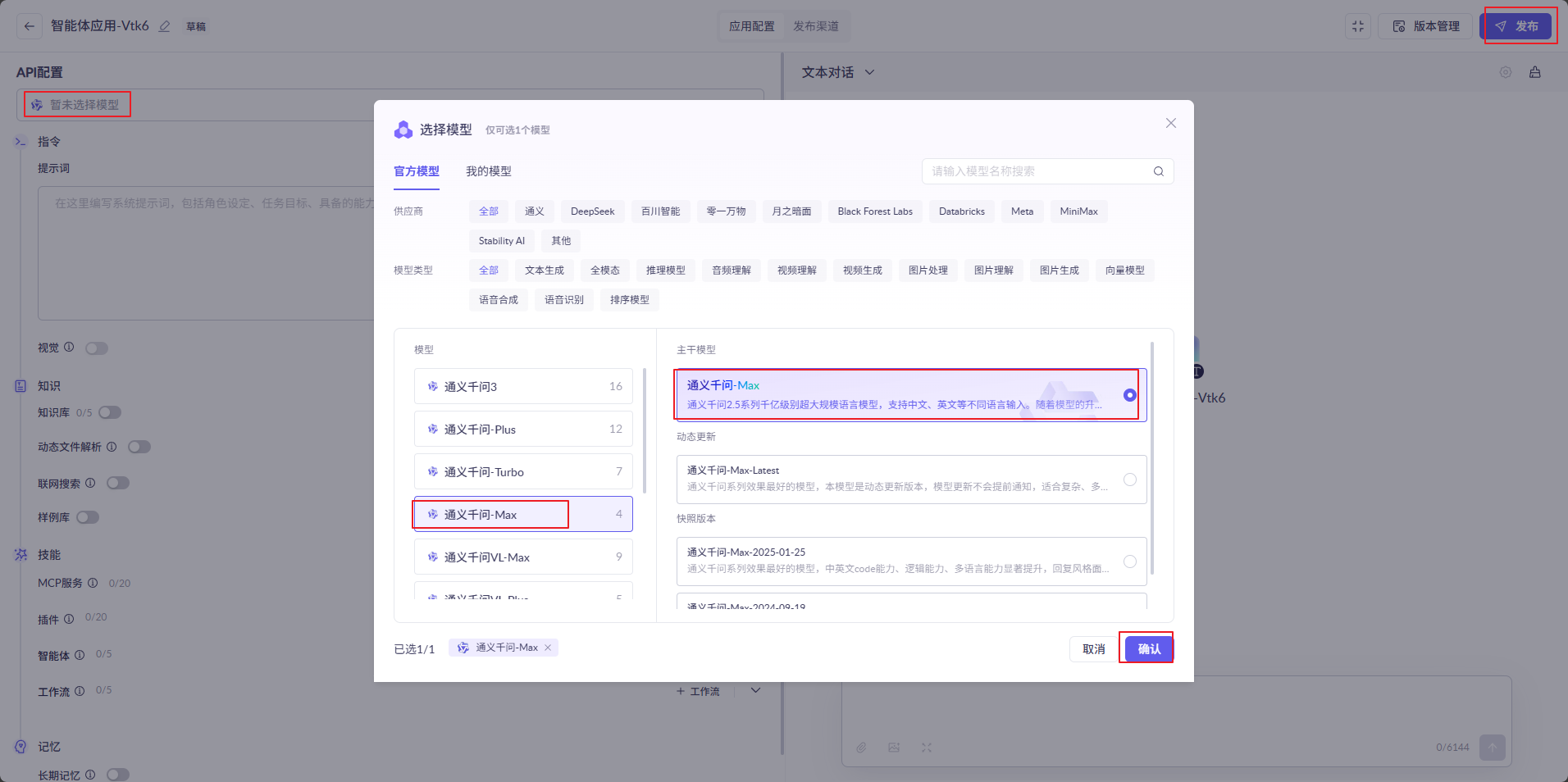Click the expand input icon in chat box
Screen dimensions: 1568x782
click(927, 748)
